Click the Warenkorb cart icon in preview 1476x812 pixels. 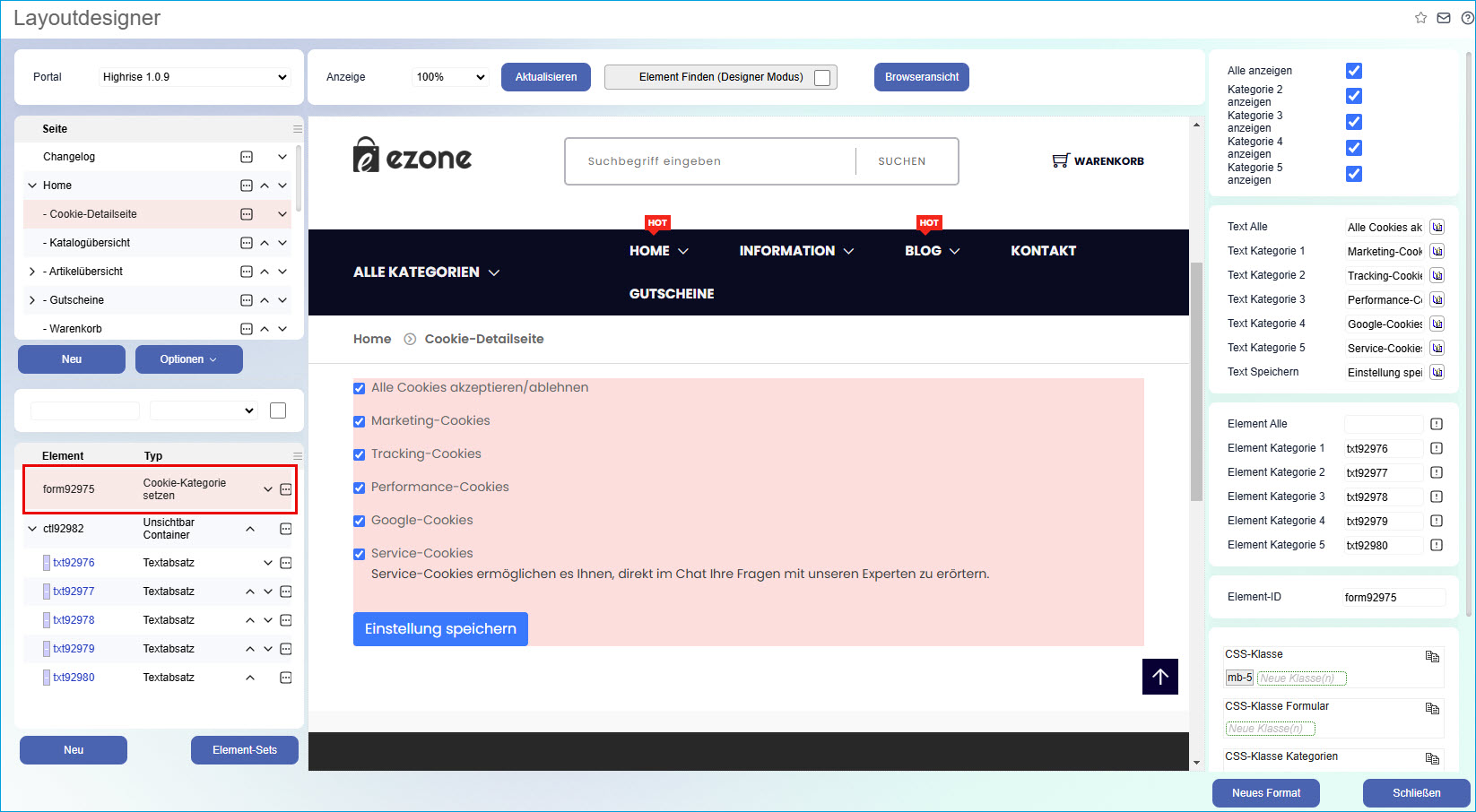click(1061, 160)
